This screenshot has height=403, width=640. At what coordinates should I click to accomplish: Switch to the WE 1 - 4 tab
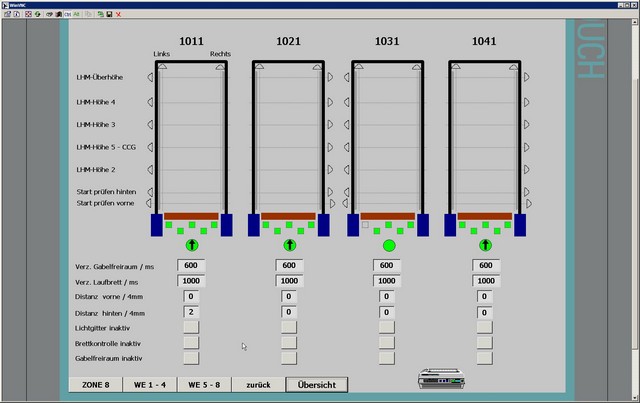click(148, 384)
